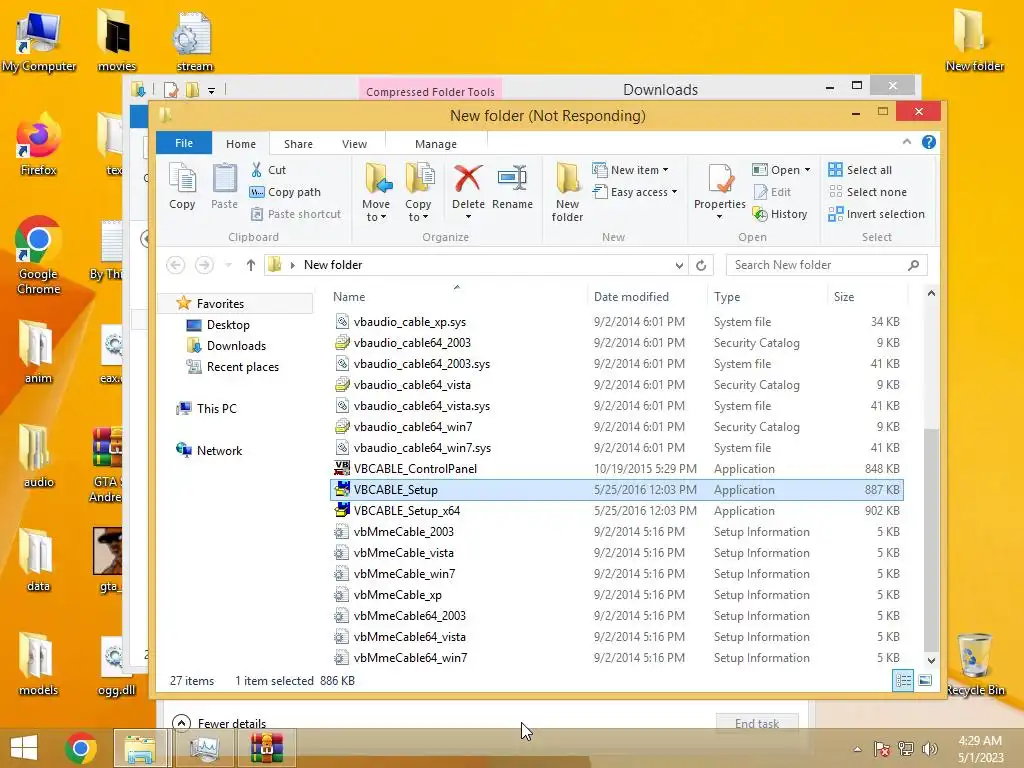Click Recent places in Favorites
The height and width of the screenshot is (768, 1024).
[x=233, y=367]
